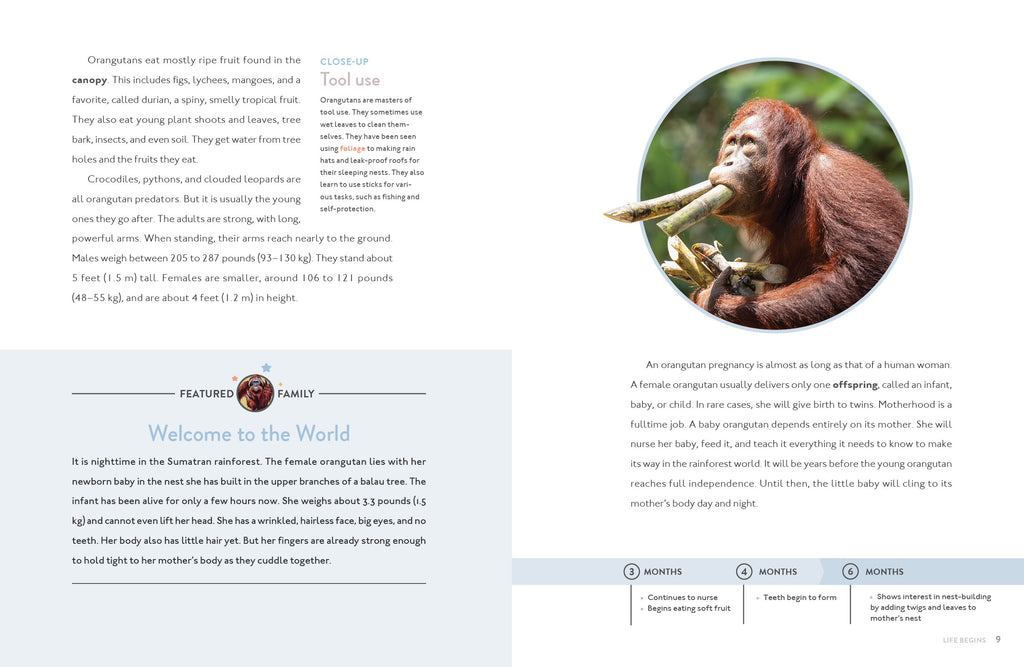Image resolution: width=1024 pixels, height=667 pixels.
Task: Click 'MONTHS' label beside the number 4
Action: 778,572
